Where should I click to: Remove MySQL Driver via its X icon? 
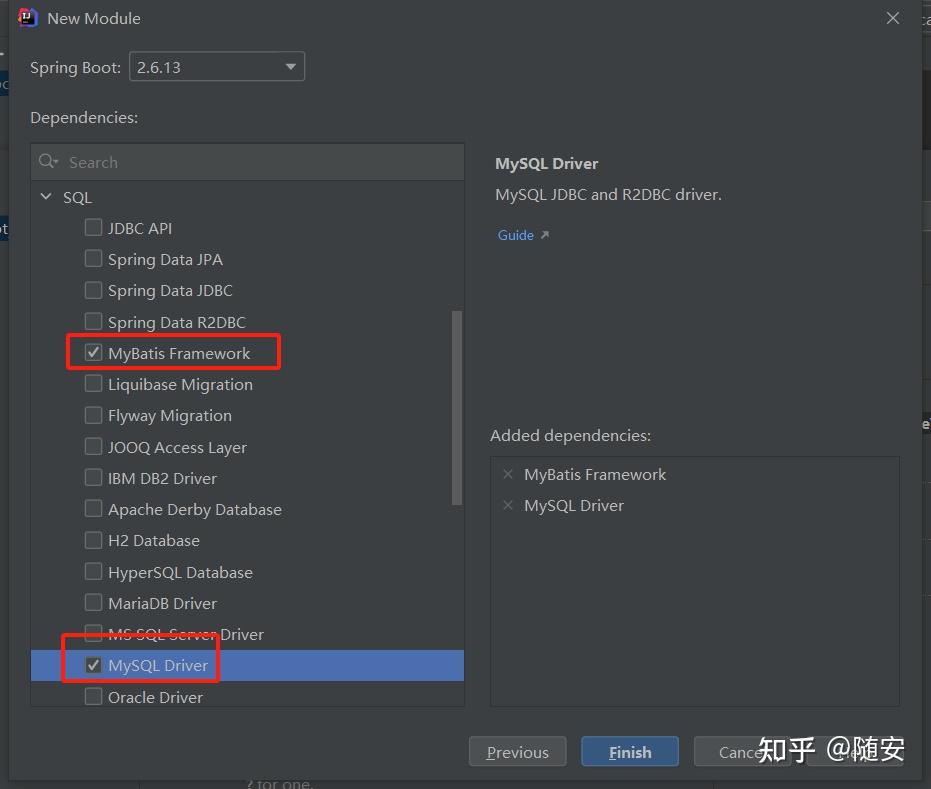[x=508, y=505]
